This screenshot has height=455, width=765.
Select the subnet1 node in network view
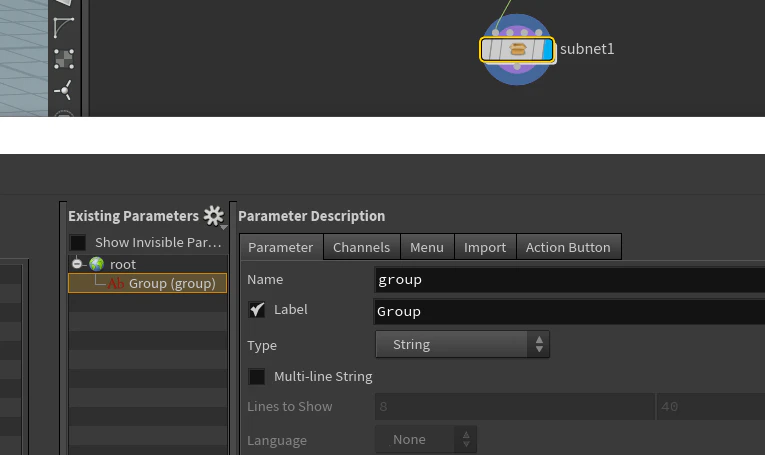[x=517, y=50]
